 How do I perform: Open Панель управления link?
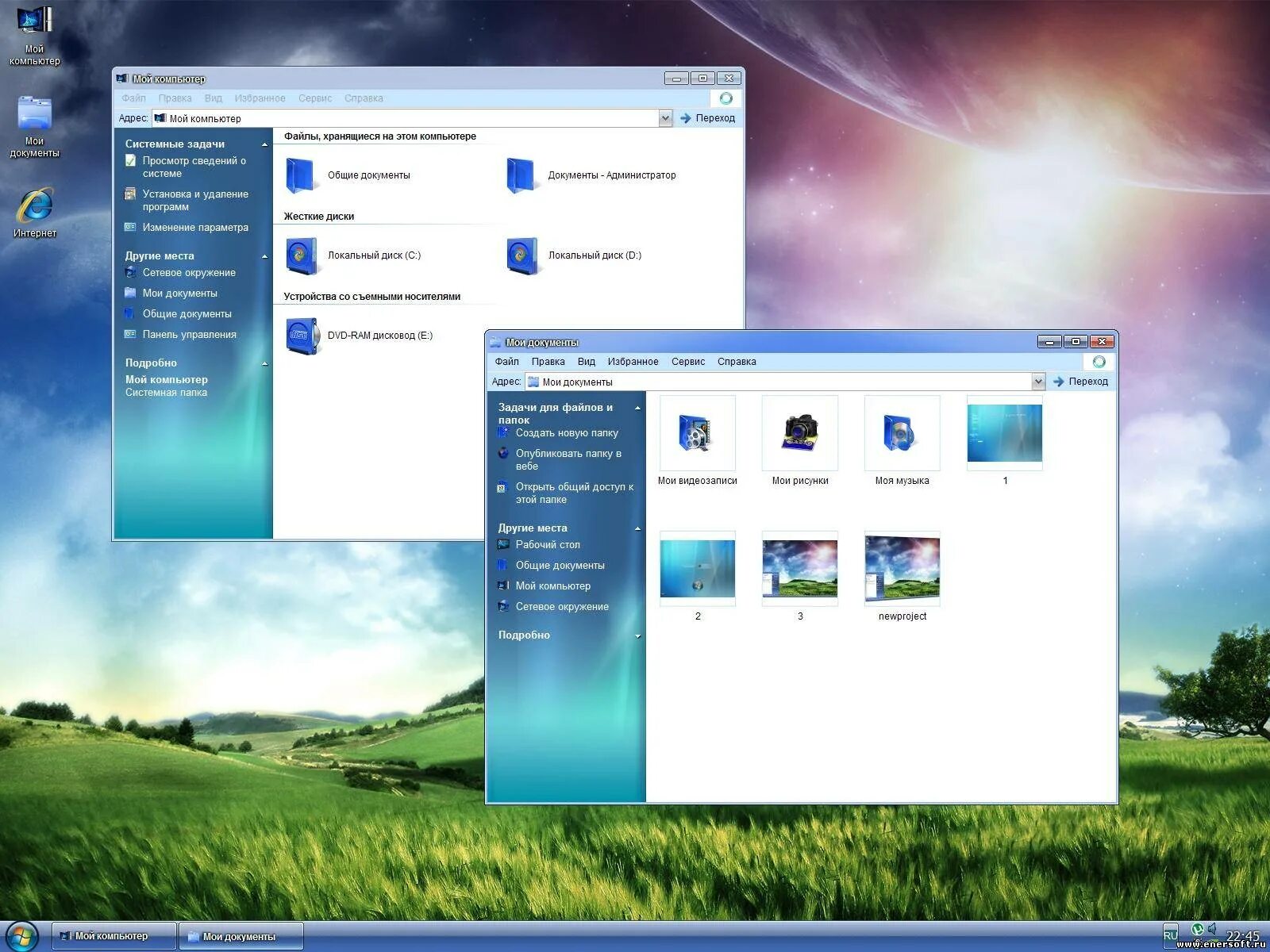tap(180, 335)
